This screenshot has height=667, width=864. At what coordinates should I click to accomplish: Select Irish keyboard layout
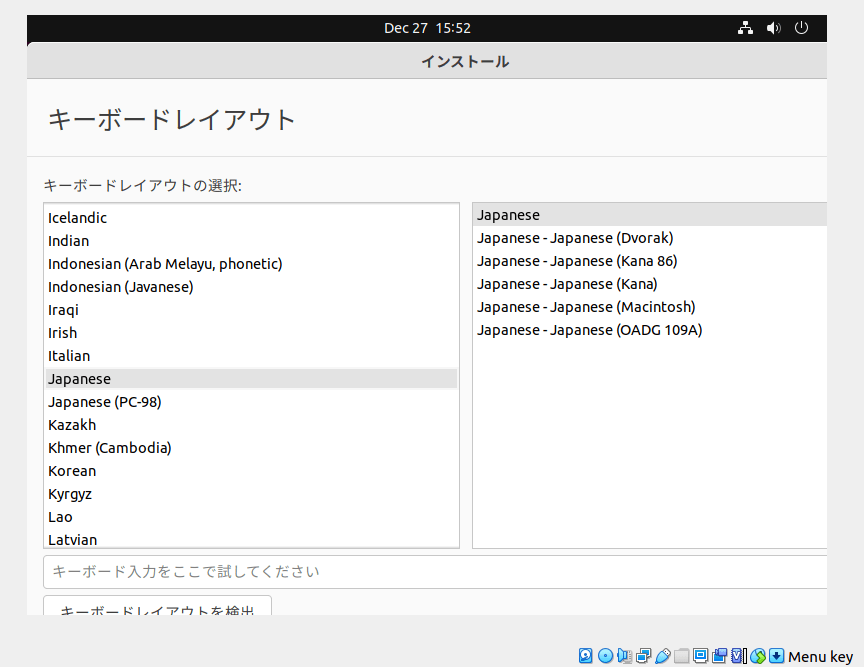point(251,333)
